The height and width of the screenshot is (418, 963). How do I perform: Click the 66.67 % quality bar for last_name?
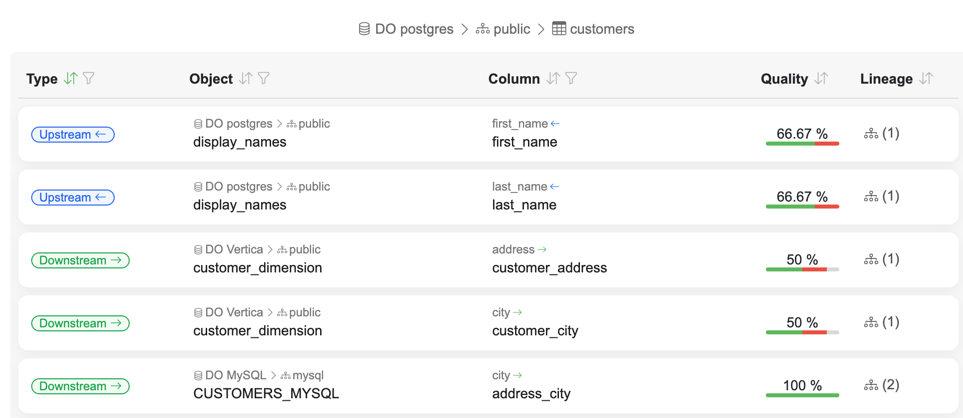point(802,198)
